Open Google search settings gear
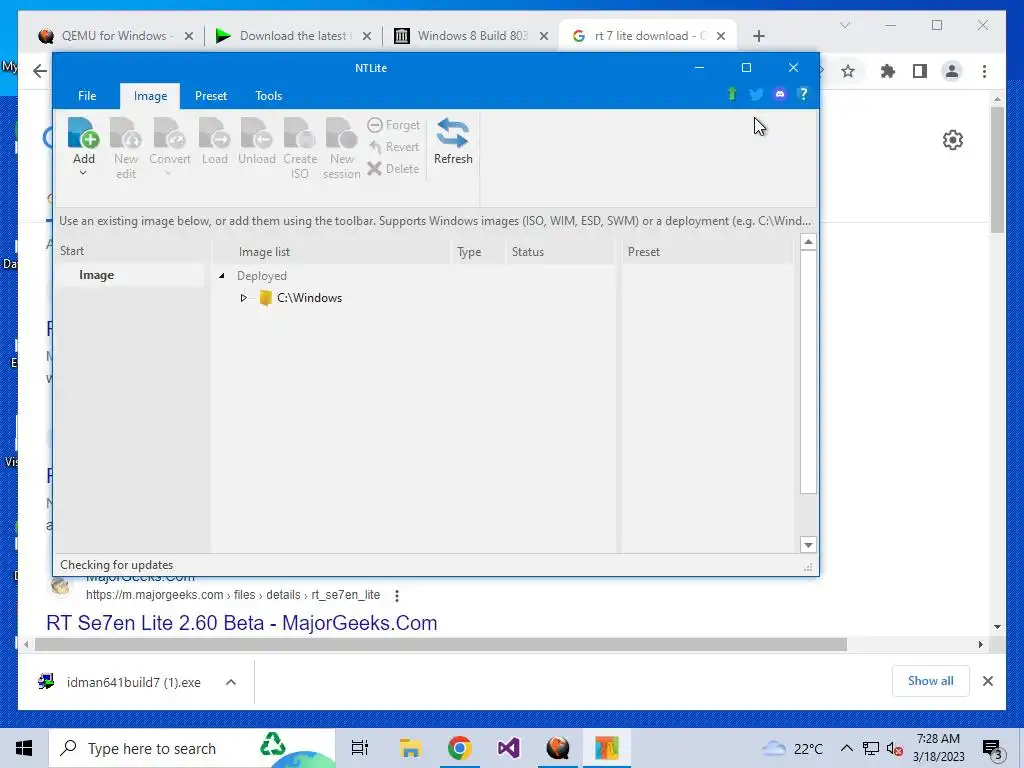The image size is (1024, 768). [x=953, y=140]
